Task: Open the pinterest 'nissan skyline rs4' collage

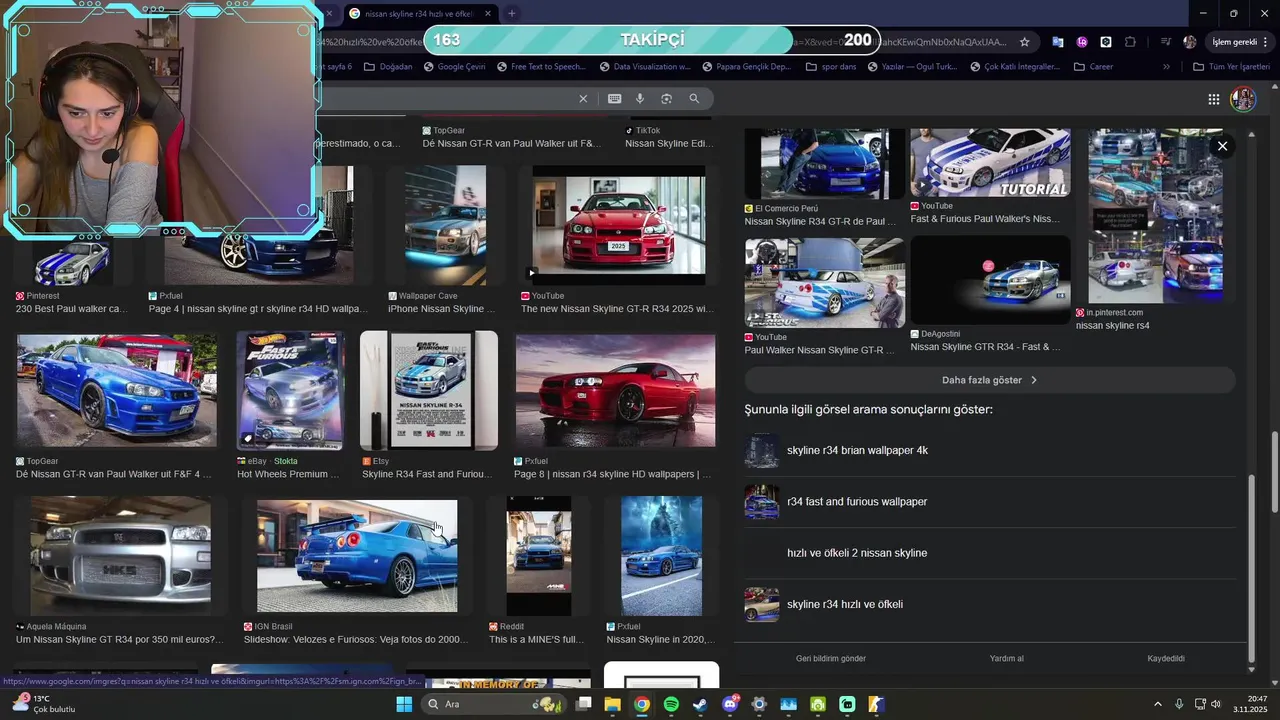Action: pos(1155,215)
